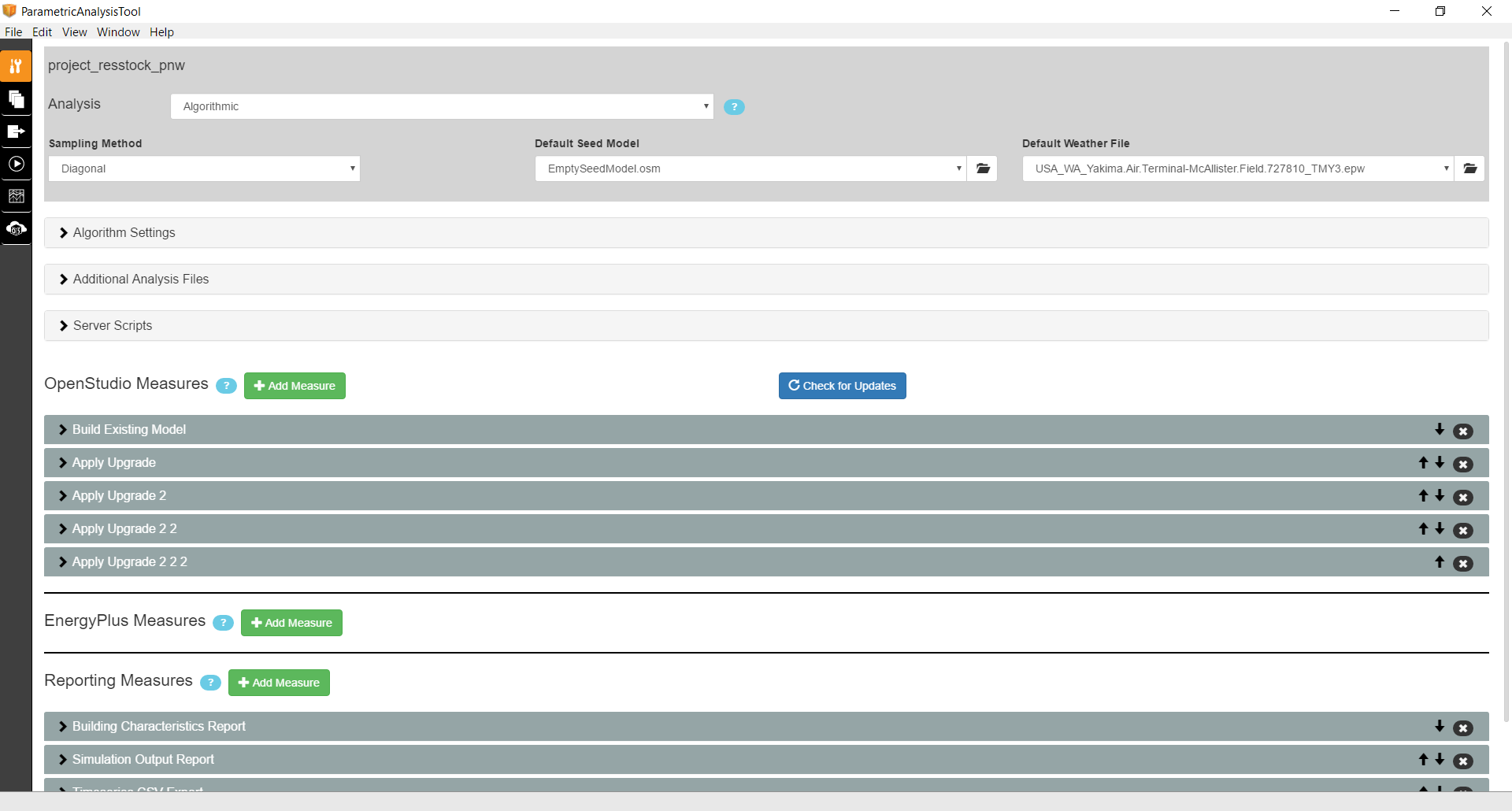Open the File menu
The image size is (1512, 811).
point(13,32)
